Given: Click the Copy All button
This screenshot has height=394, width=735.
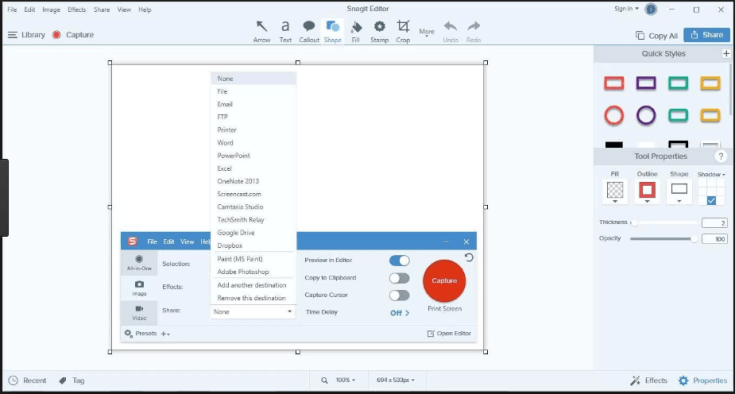Looking at the screenshot, I should coord(657,36).
